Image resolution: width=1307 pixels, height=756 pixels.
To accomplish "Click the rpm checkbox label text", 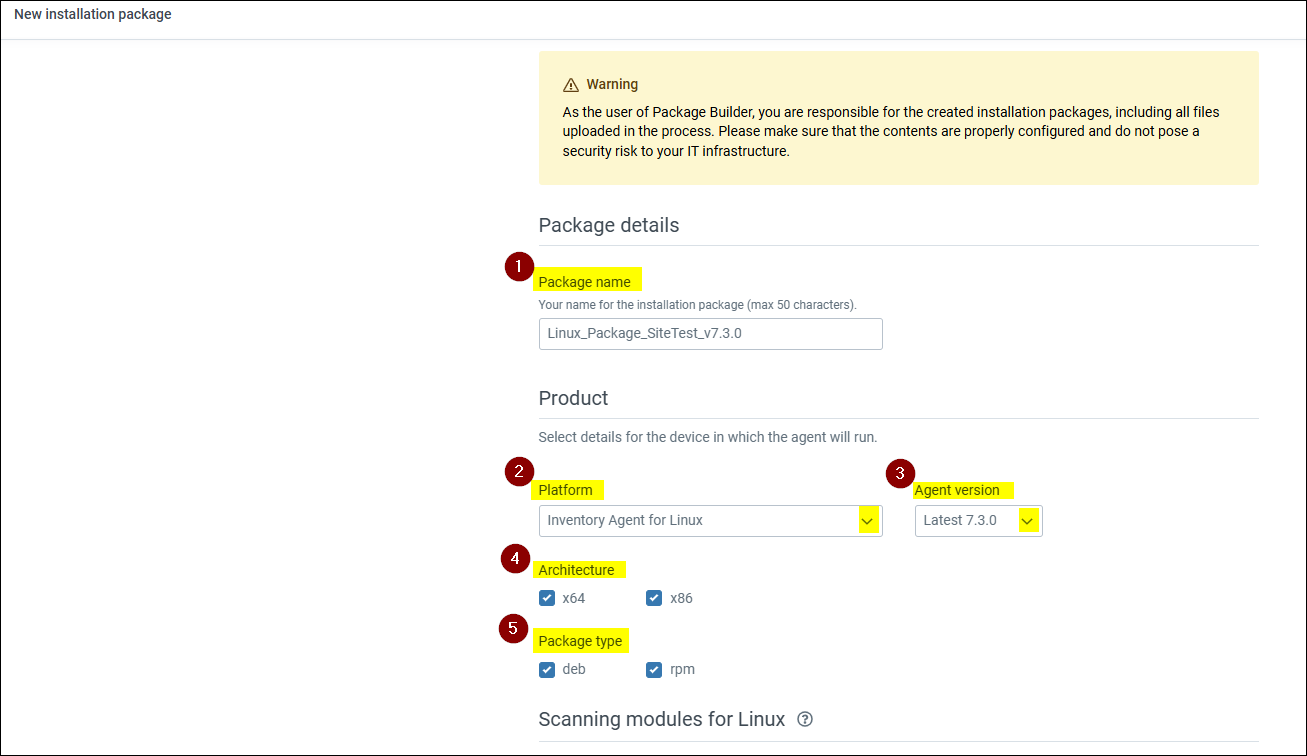I will pyautogui.click(x=682, y=670).
